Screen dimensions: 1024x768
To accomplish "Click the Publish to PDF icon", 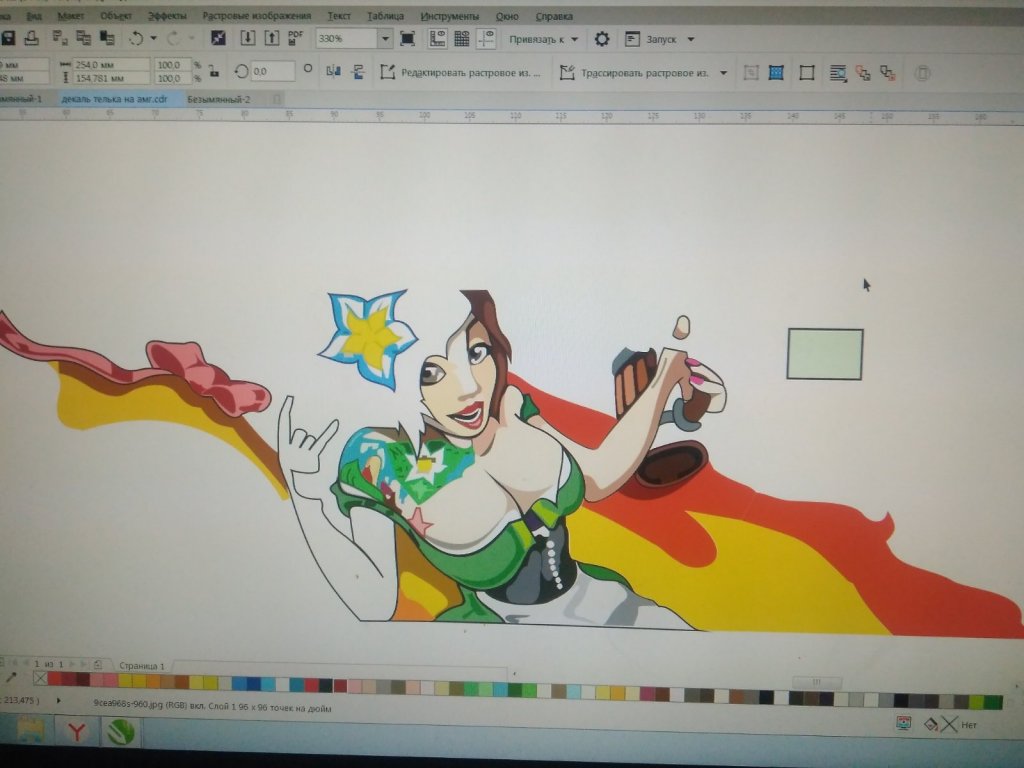I will click(295, 38).
